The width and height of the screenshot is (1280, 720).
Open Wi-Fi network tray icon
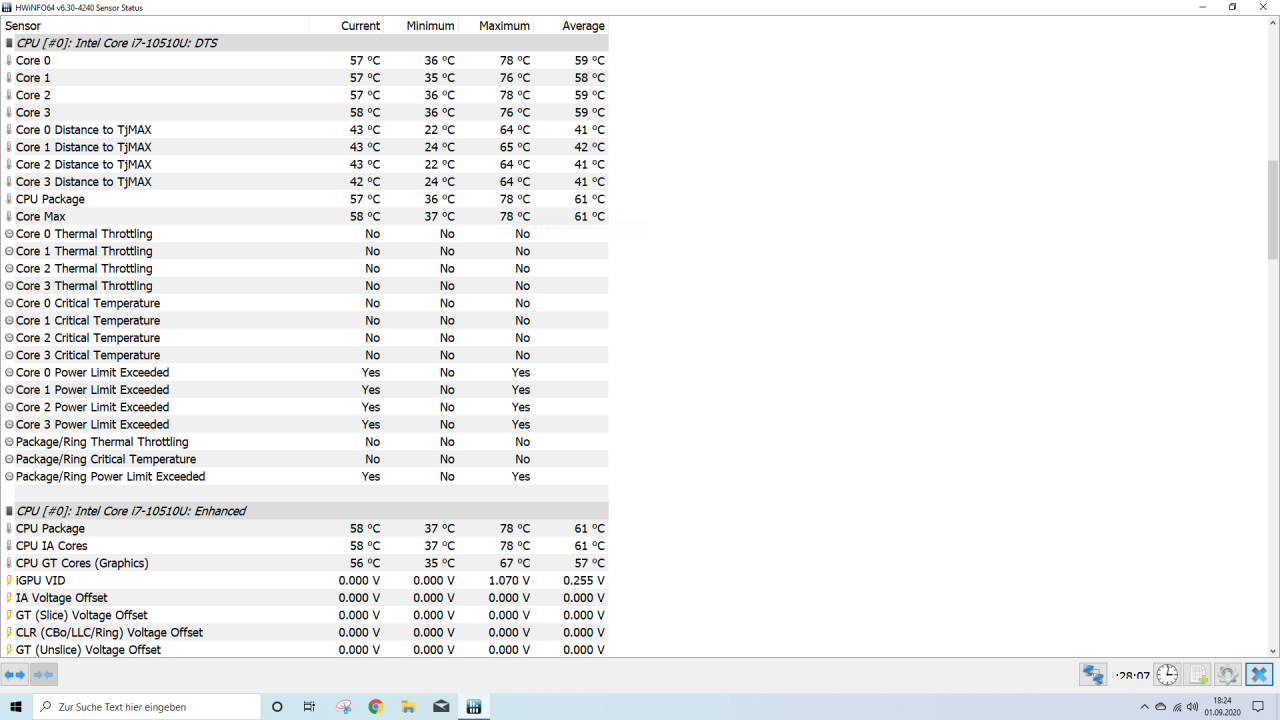[x=1177, y=707]
